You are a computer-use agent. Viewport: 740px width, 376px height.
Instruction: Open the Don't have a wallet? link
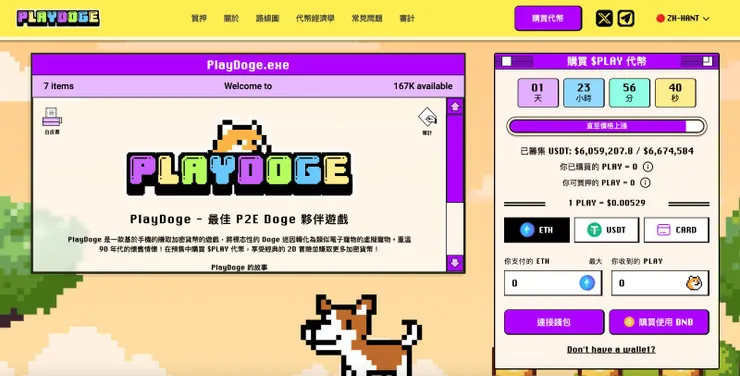point(611,350)
